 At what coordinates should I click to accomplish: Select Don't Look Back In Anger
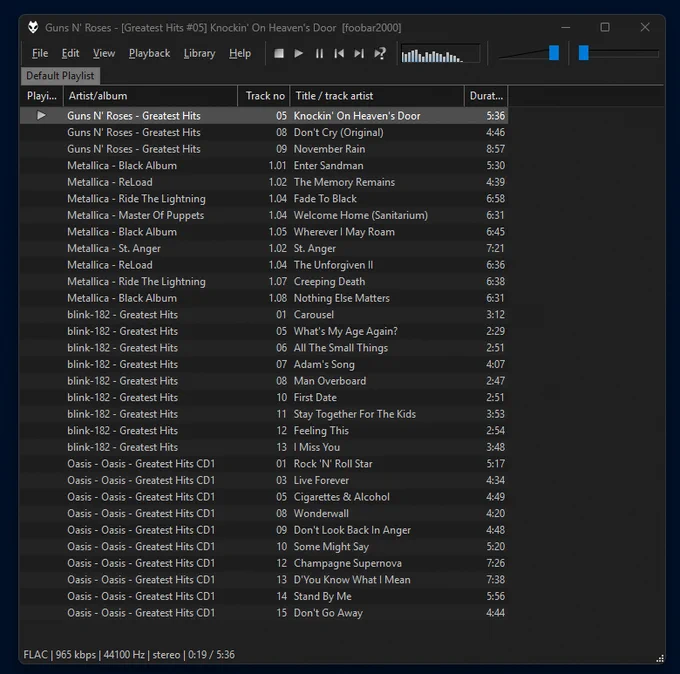tap(264, 530)
